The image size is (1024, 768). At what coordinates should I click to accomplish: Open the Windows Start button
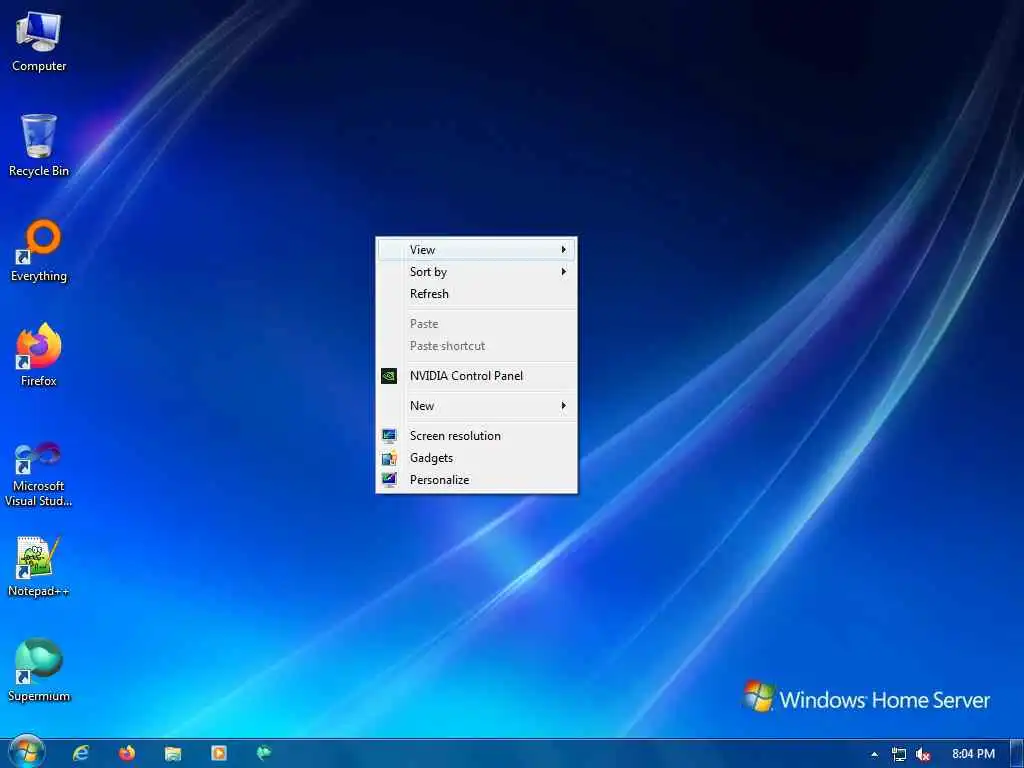(26, 752)
